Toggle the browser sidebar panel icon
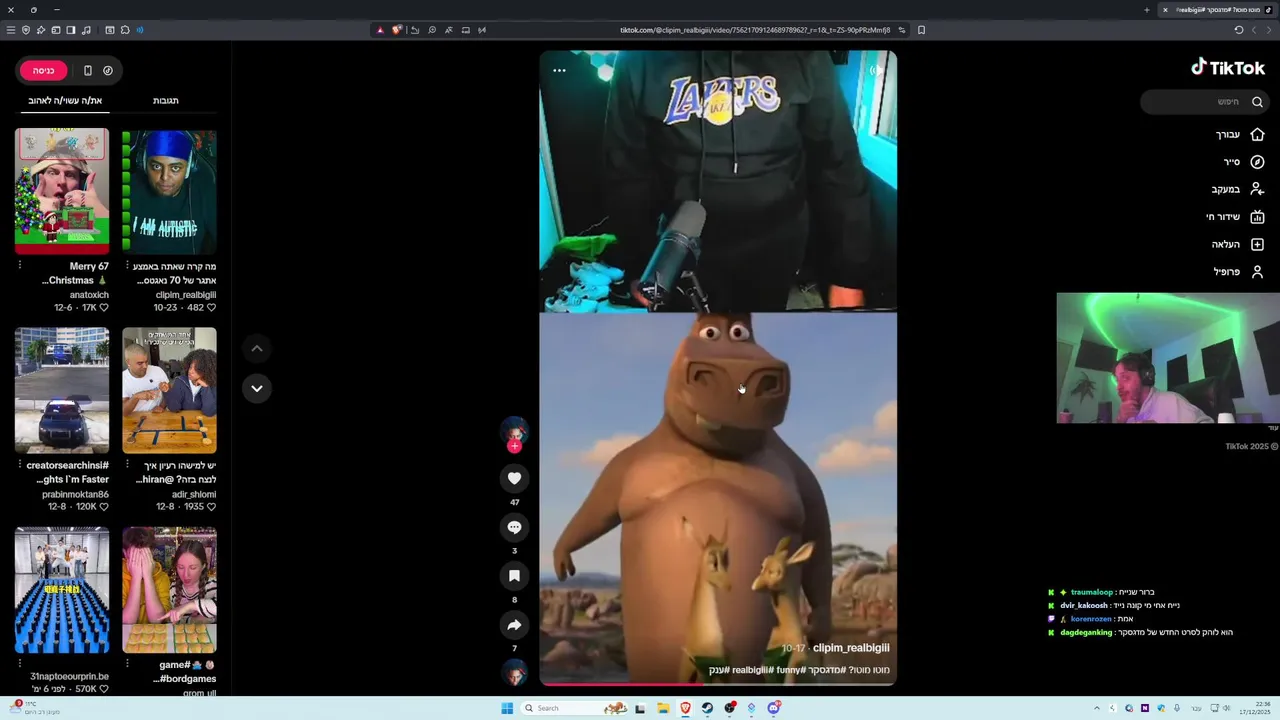 [x=71, y=30]
